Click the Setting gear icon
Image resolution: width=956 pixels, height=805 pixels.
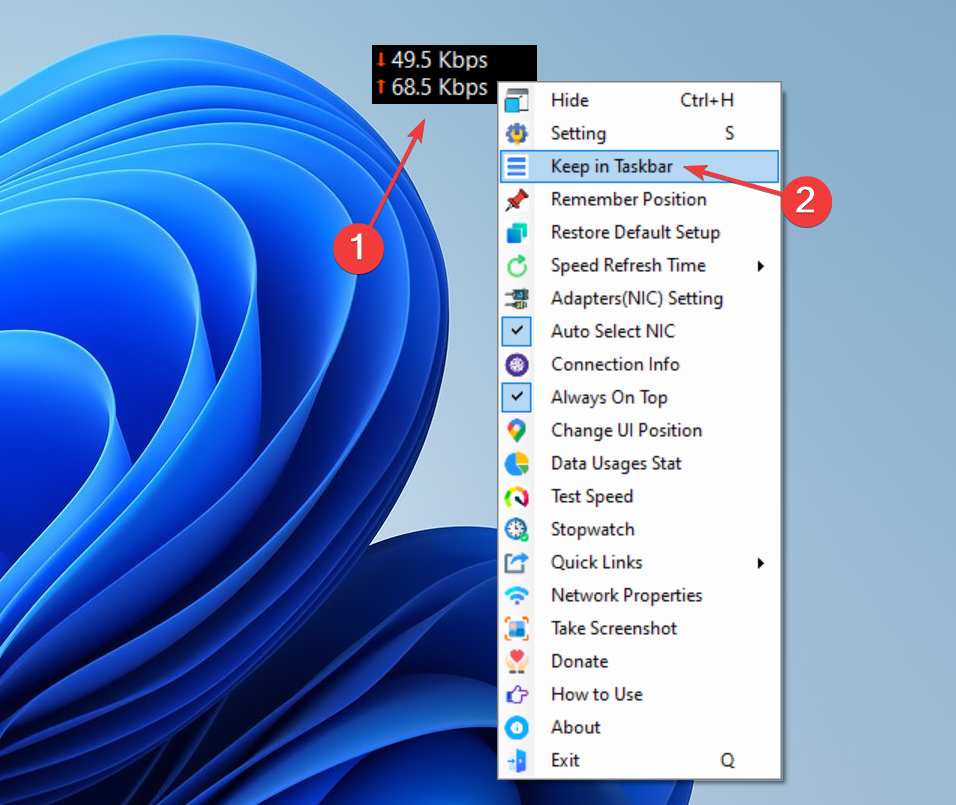coord(516,133)
